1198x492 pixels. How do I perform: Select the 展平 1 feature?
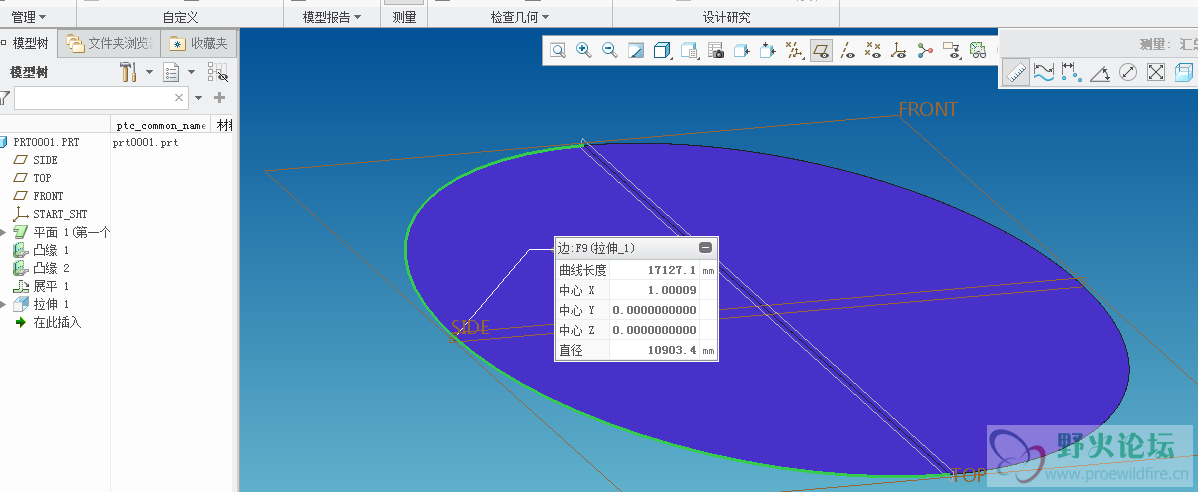pyautogui.click(x=51, y=286)
